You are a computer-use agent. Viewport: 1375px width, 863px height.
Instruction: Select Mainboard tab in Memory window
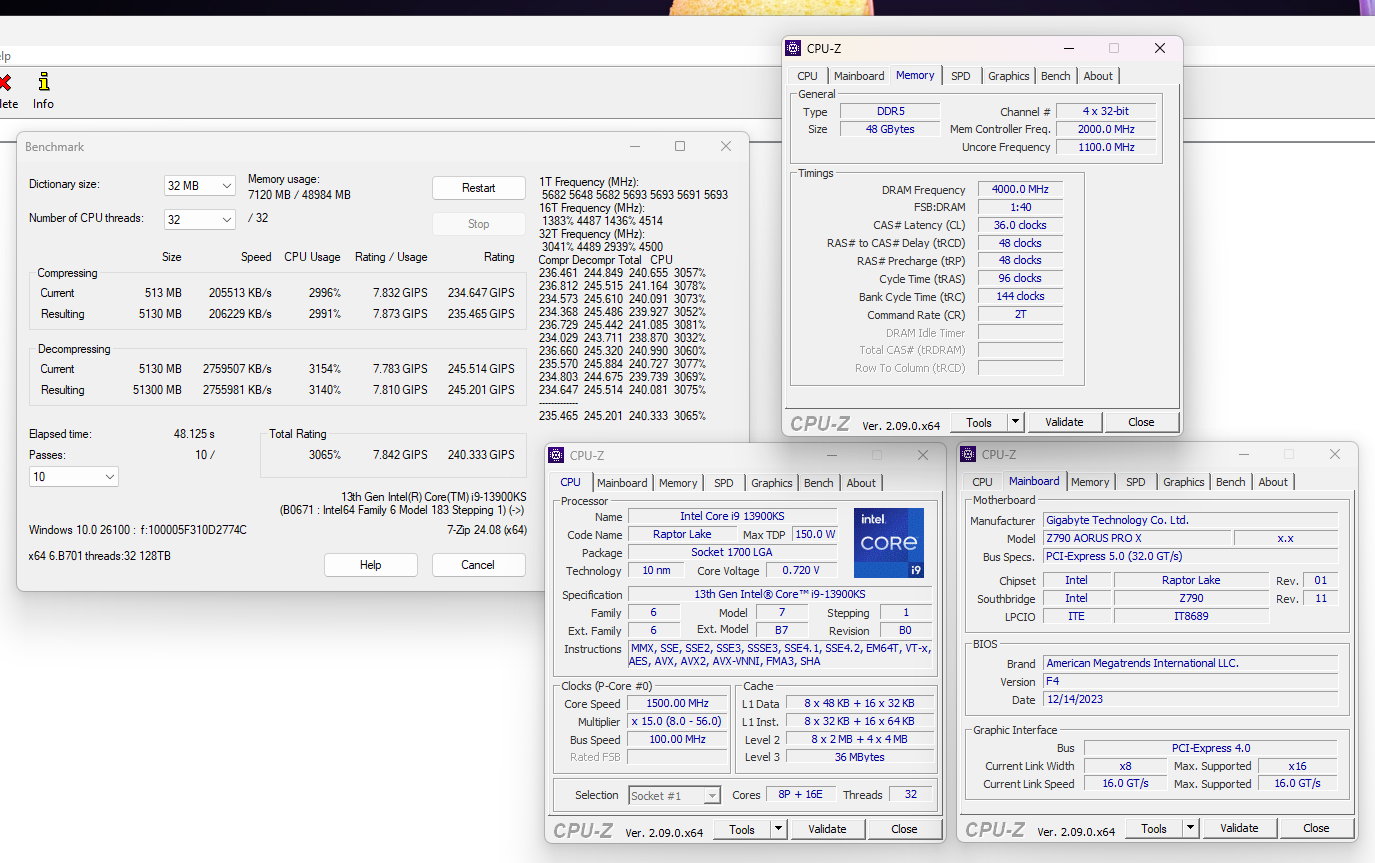(859, 76)
